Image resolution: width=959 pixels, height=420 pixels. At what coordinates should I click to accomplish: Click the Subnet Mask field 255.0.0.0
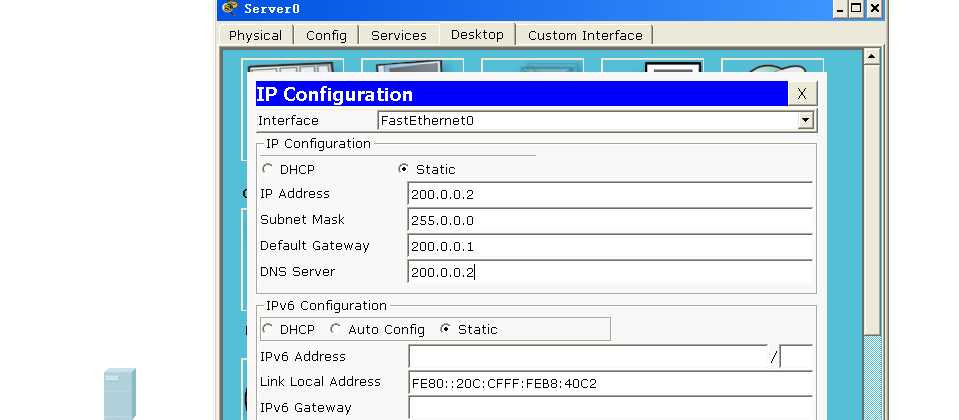pos(610,221)
